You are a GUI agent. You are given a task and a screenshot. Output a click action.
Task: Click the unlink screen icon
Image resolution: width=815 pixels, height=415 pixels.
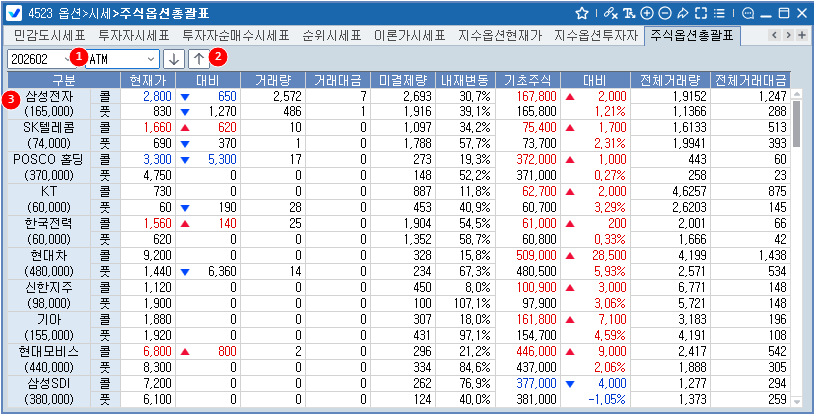click(611, 13)
